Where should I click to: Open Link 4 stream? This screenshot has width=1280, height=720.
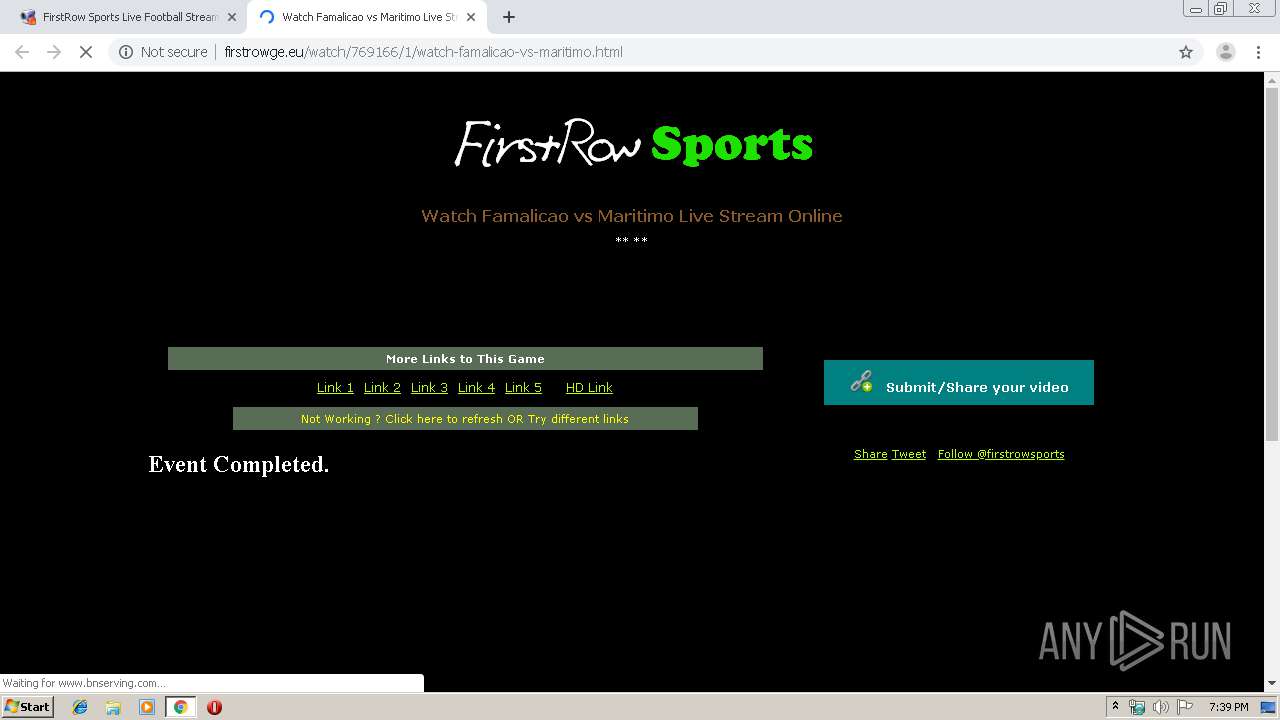pyautogui.click(x=476, y=388)
